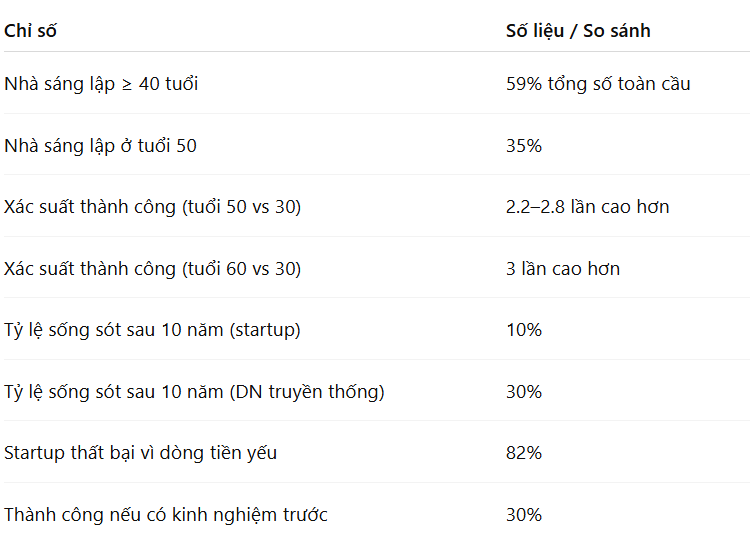Click the 'Chỉ số' column header

(30, 31)
